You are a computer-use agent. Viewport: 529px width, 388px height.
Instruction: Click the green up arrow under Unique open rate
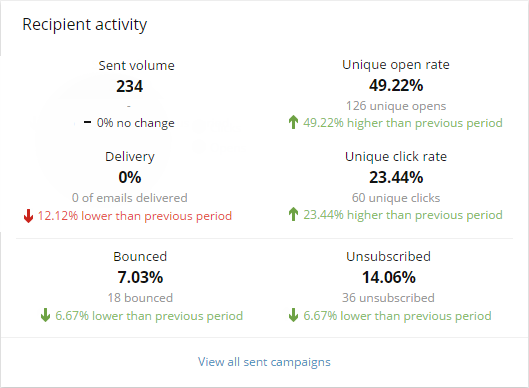pyautogui.click(x=294, y=122)
